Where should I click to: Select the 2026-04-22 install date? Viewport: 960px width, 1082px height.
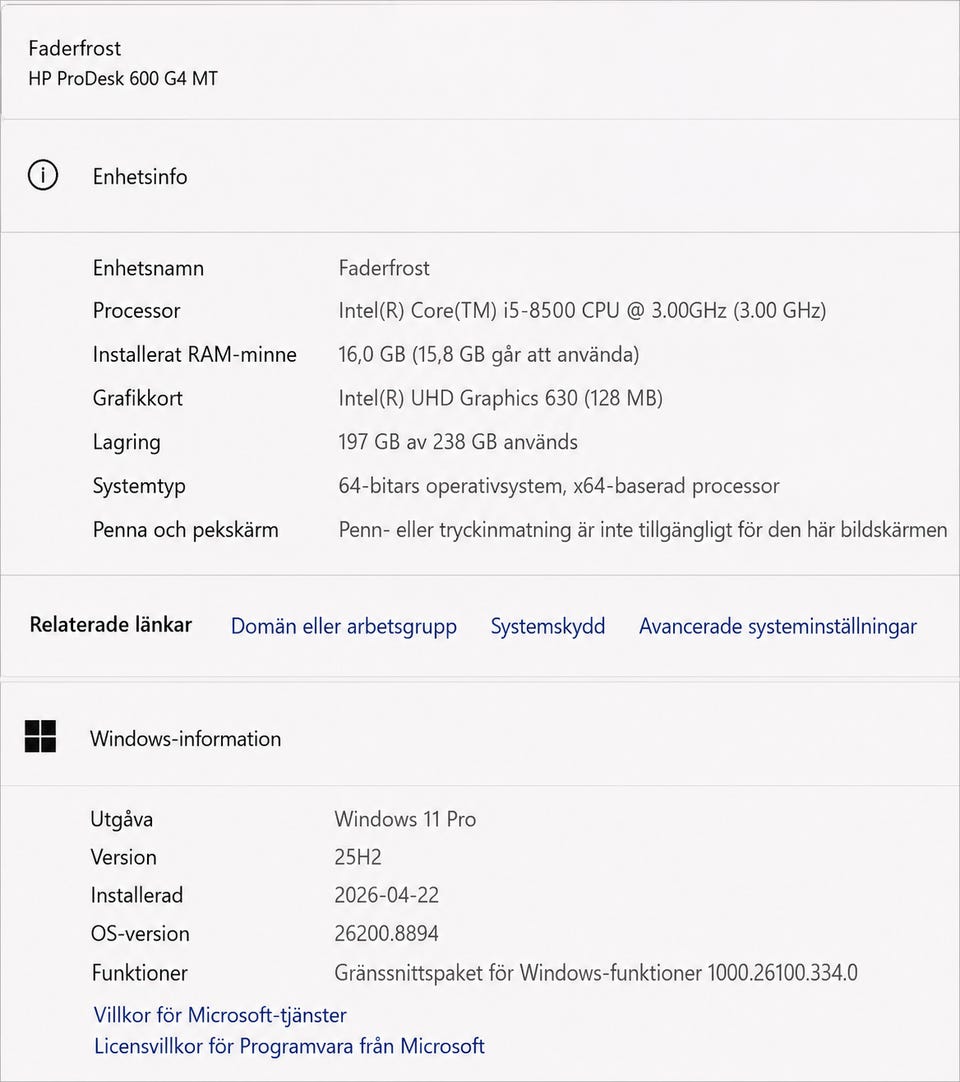tap(386, 895)
